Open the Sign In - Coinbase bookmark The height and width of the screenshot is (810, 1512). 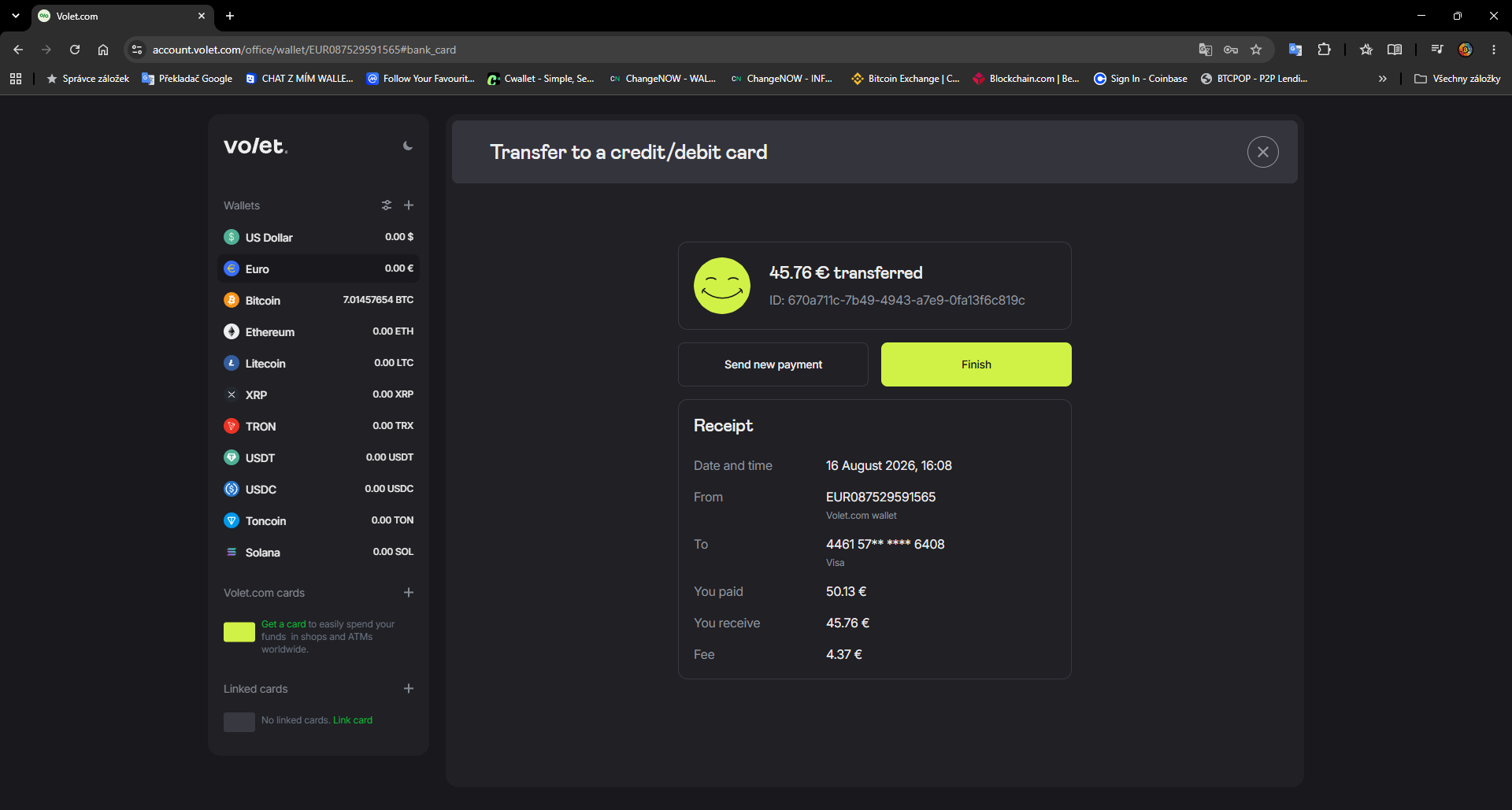(1140, 79)
